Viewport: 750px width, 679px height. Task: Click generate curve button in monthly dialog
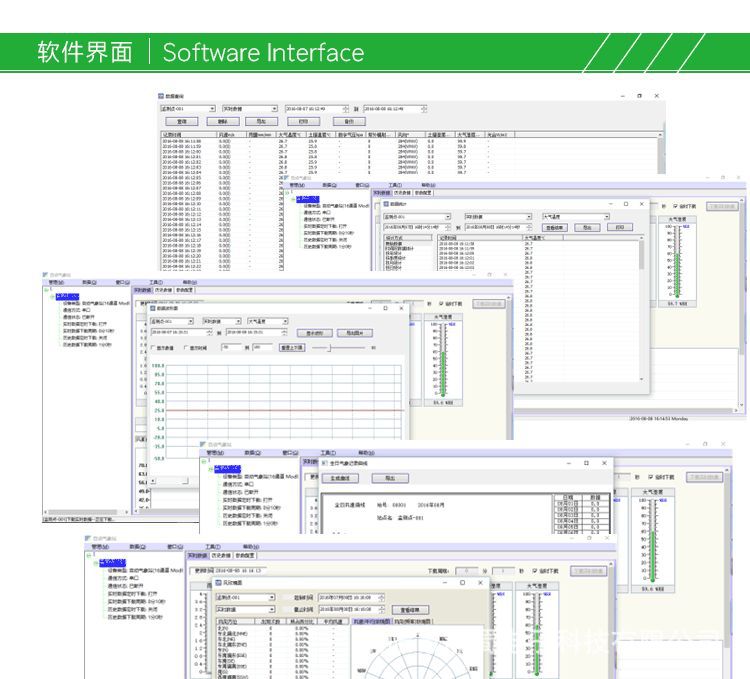[340, 478]
